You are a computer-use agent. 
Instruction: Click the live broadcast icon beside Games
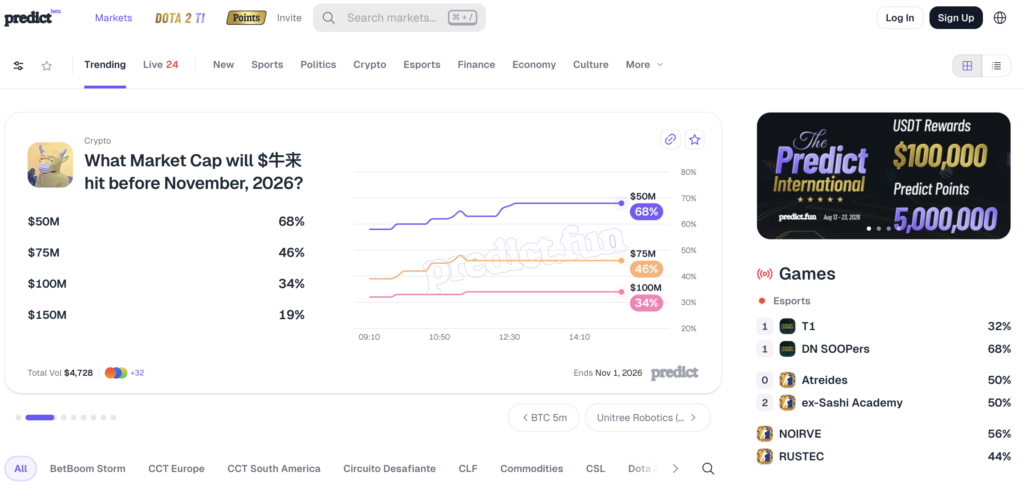764,274
